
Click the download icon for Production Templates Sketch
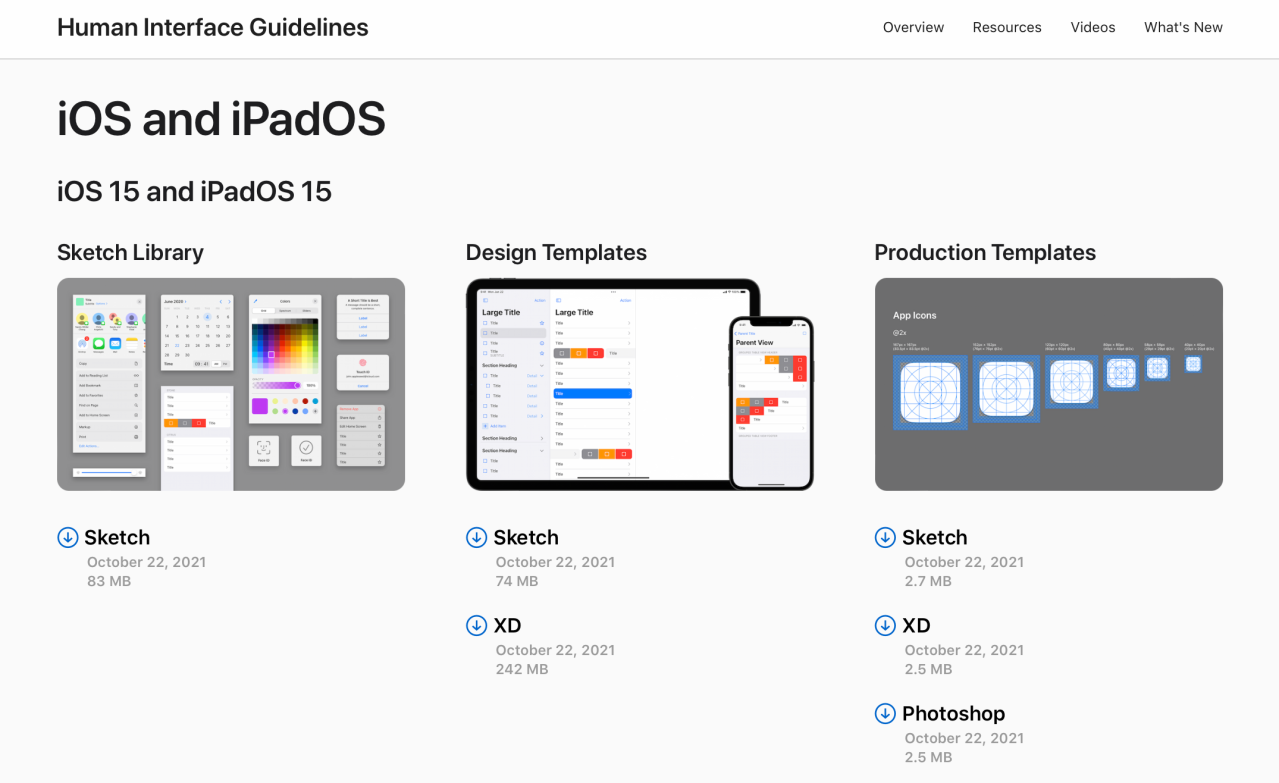pos(885,538)
